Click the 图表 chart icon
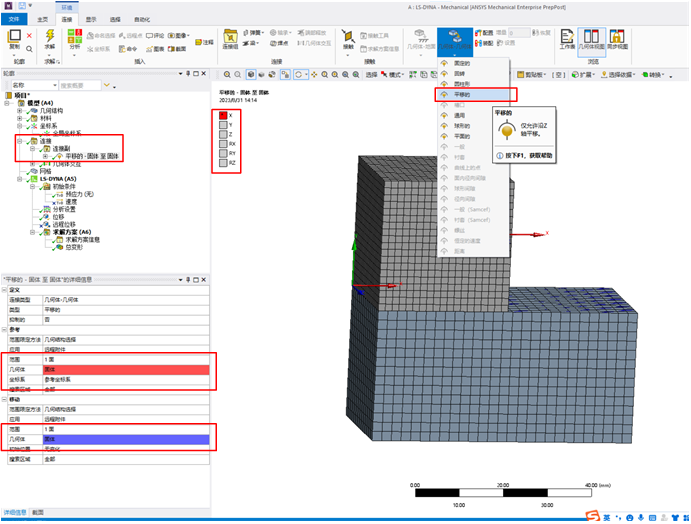 click(x=150, y=49)
